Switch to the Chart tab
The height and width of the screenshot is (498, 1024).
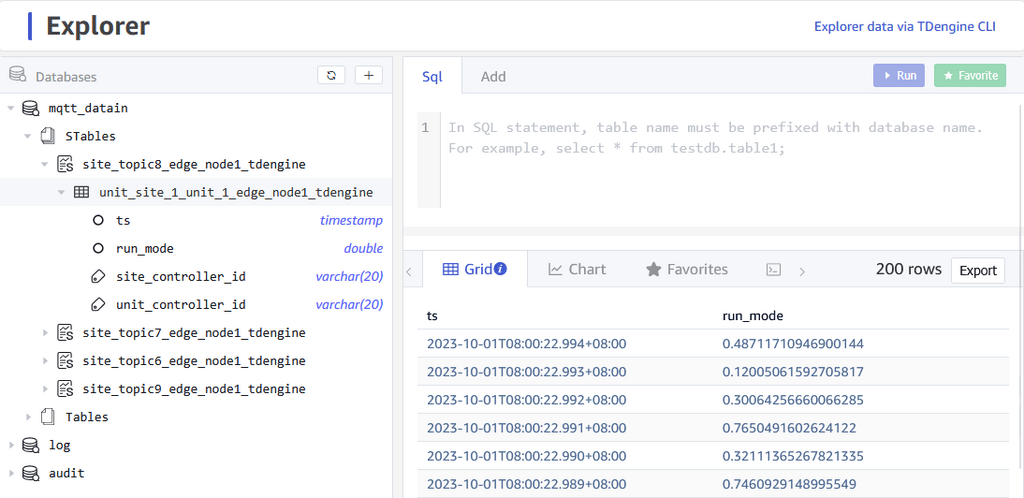click(x=577, y=269)
